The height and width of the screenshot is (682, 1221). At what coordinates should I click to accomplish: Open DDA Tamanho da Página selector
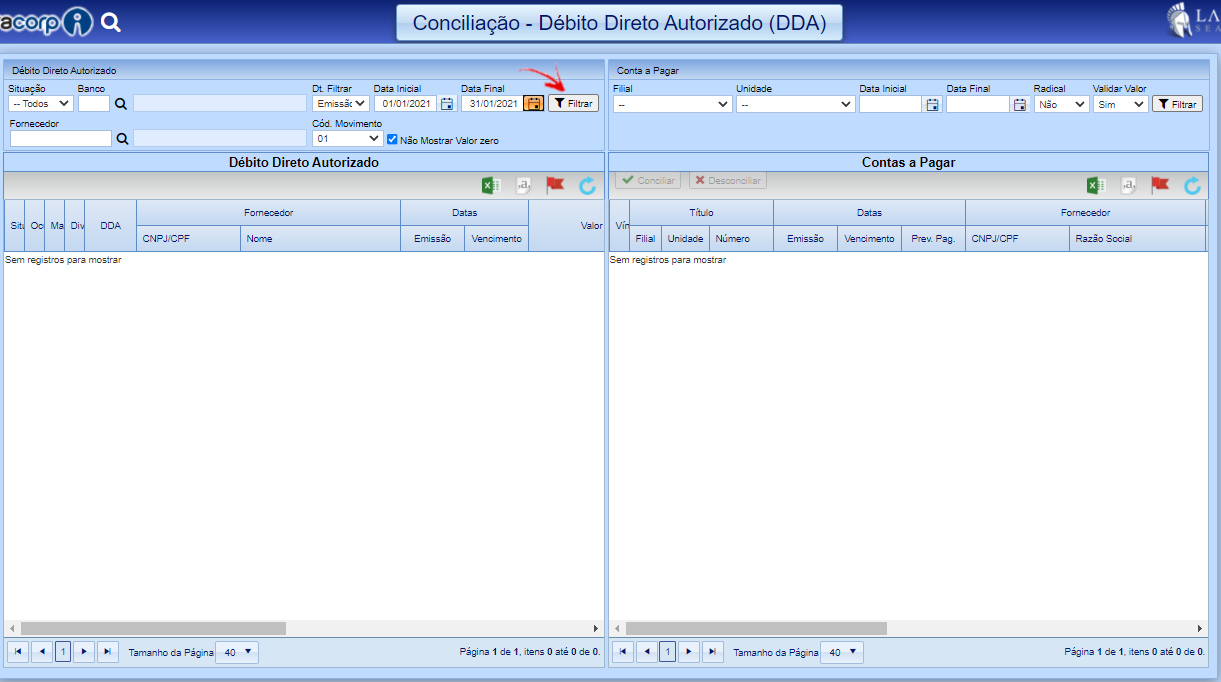[x=237, y=652]
